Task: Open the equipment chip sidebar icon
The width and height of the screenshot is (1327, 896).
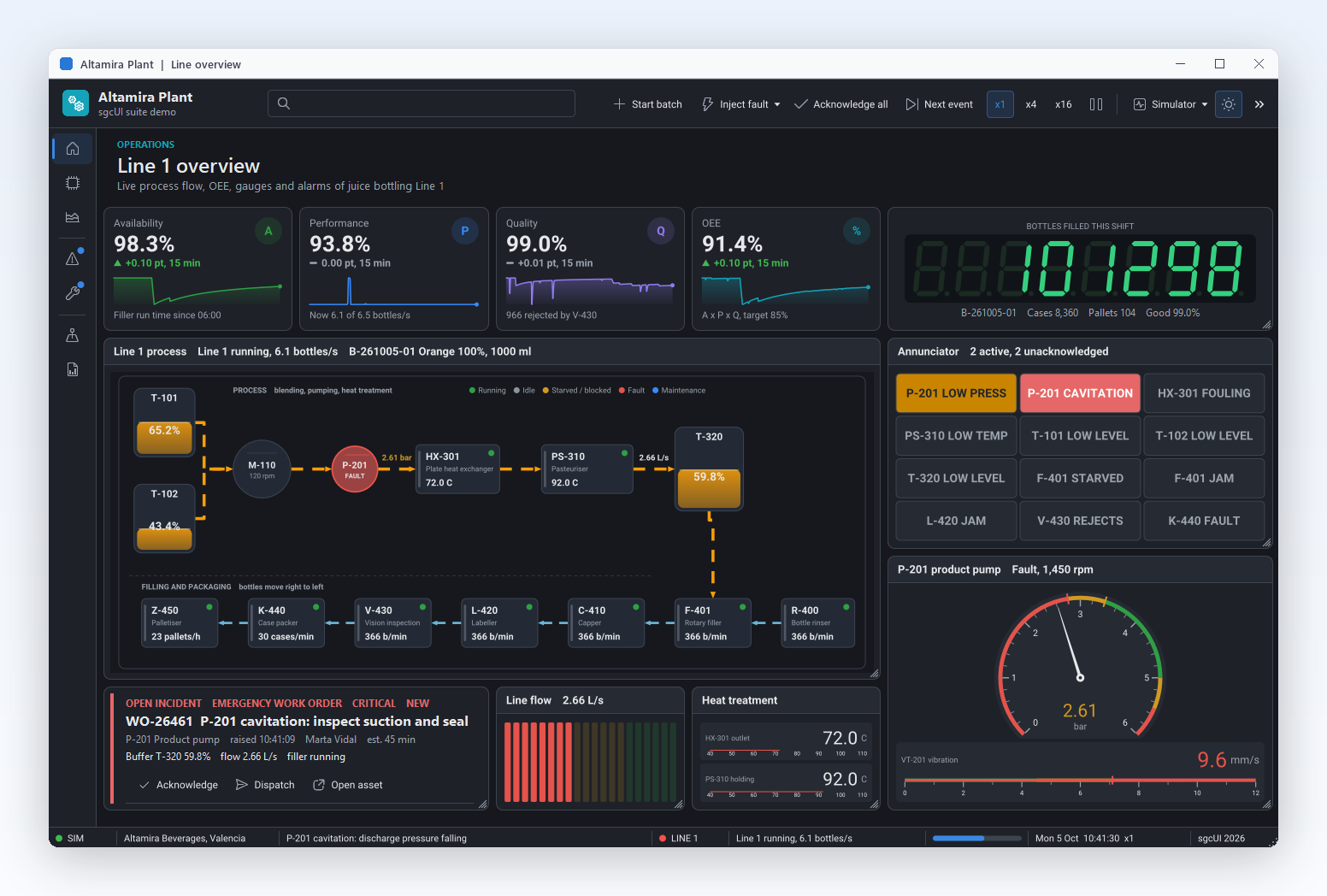Action: [73, 183]
